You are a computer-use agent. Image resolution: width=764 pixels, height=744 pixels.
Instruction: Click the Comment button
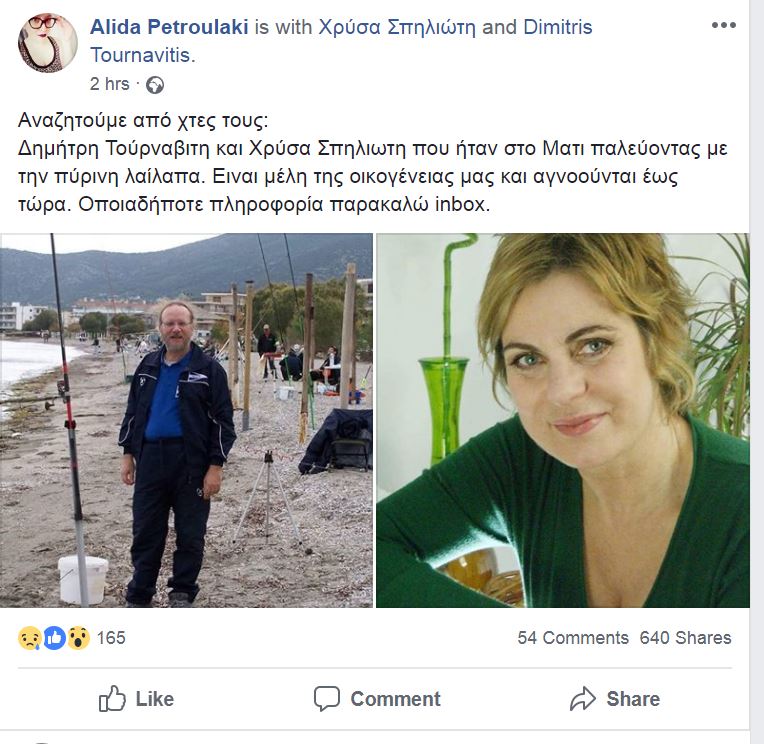[x=377, y=699]
